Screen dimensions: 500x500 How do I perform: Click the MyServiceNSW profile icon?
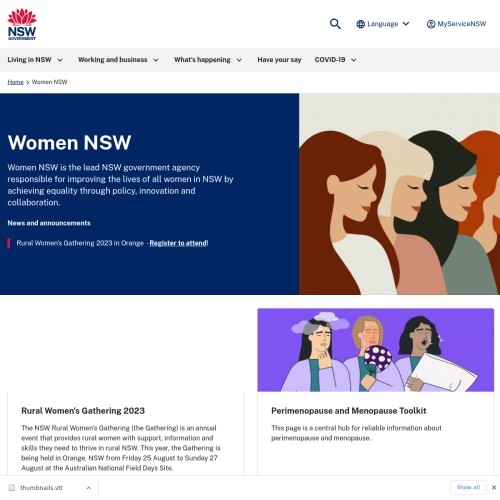(x=431, y=24)
